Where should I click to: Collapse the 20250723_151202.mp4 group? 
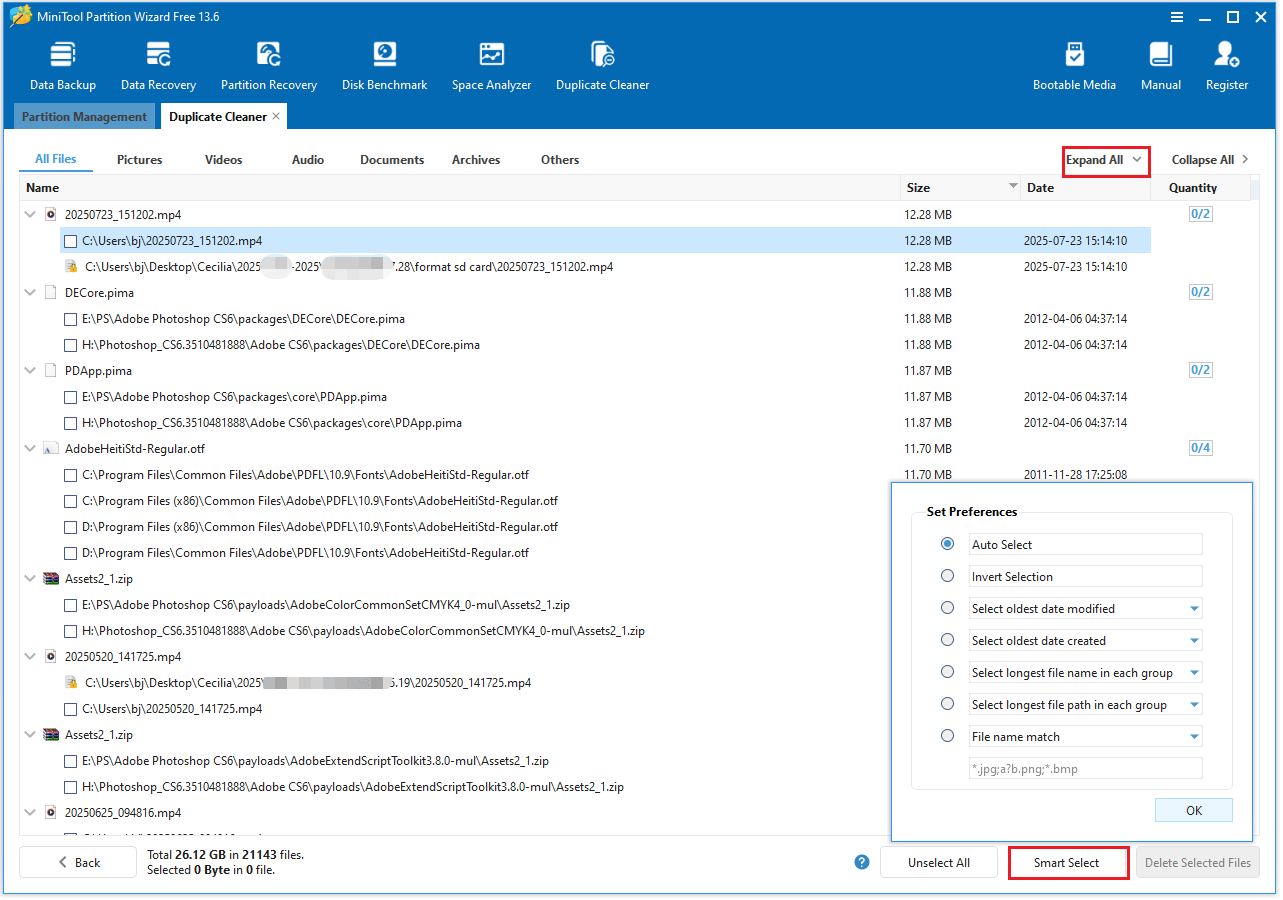30,215
